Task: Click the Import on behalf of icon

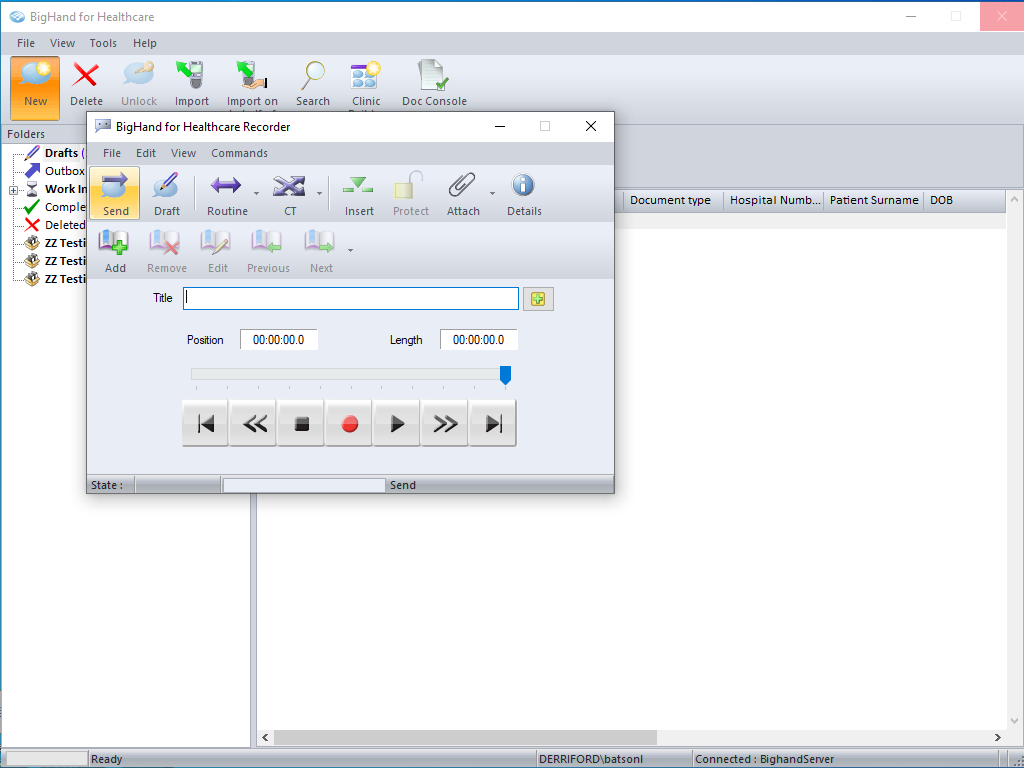Action: coord(251,75)
